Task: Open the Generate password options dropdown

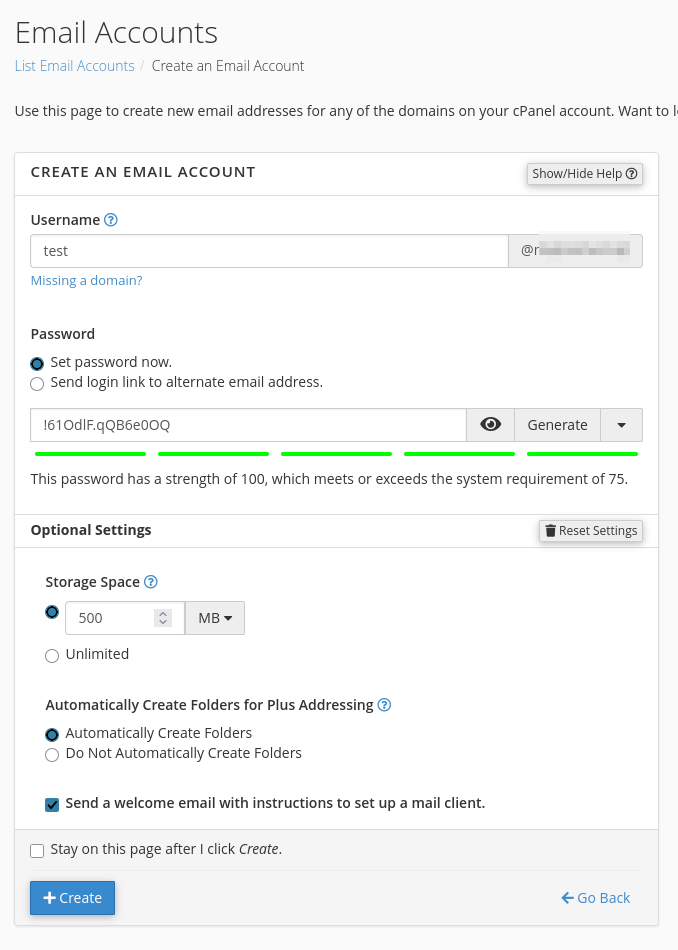Action: pyautogui.click(x=621, y=425)
